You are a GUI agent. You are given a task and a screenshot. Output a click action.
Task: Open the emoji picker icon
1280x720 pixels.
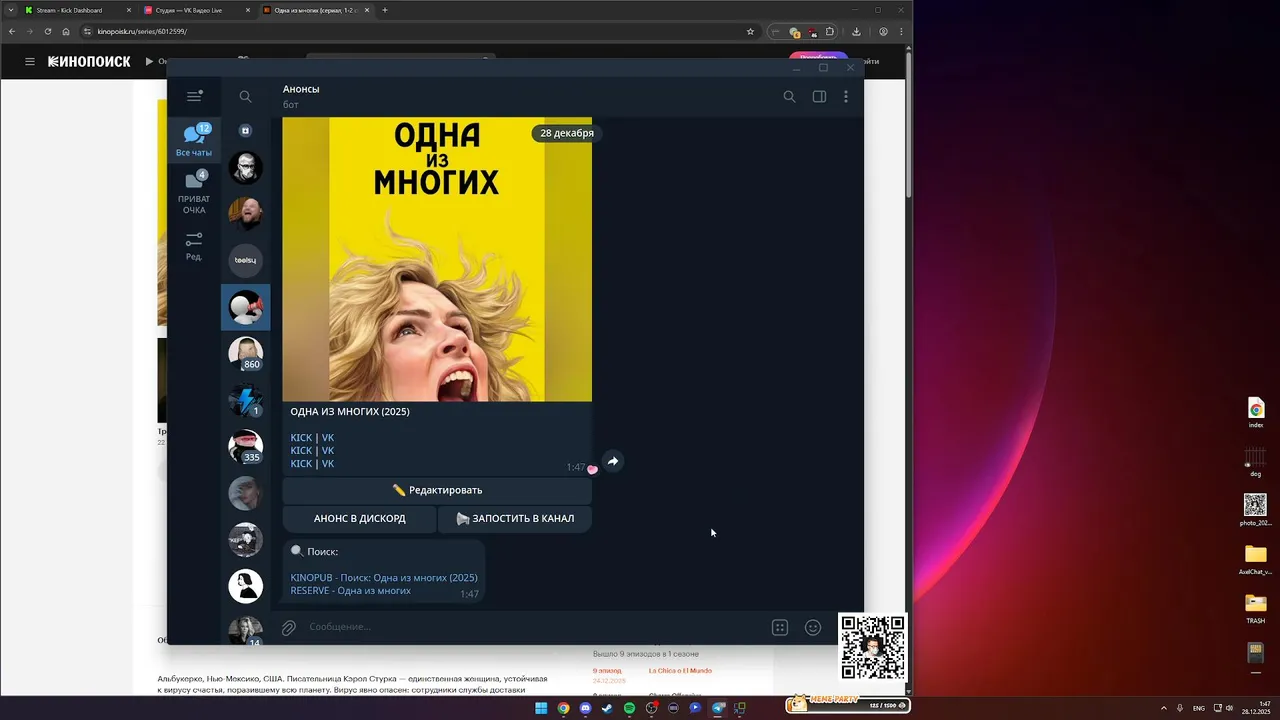(813, 628)
